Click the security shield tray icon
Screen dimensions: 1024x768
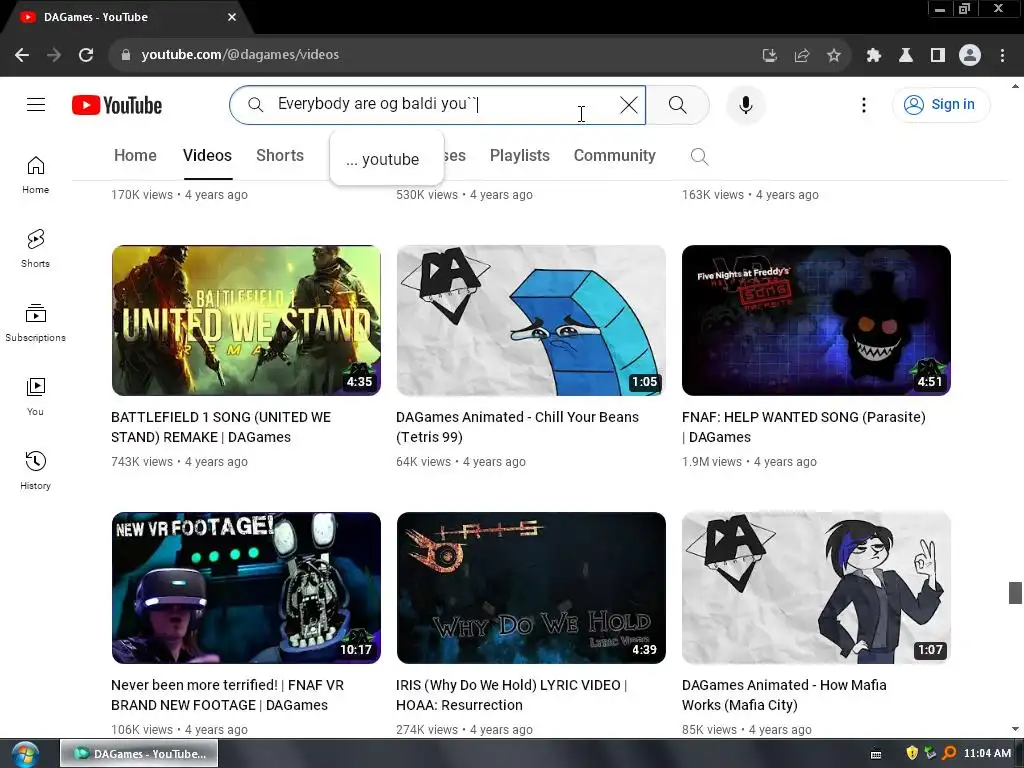coord(912,753)
